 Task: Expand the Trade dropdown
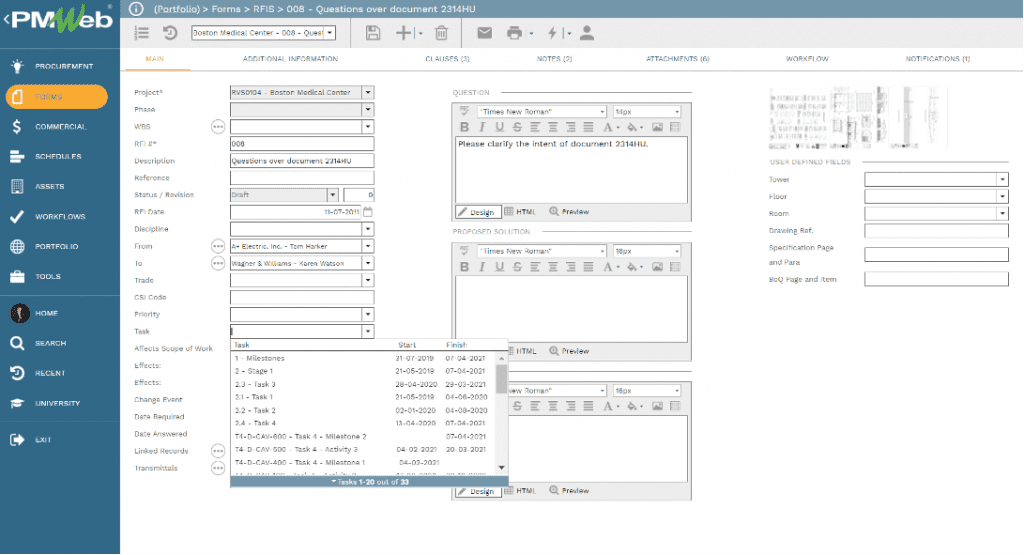pos(368,280)
